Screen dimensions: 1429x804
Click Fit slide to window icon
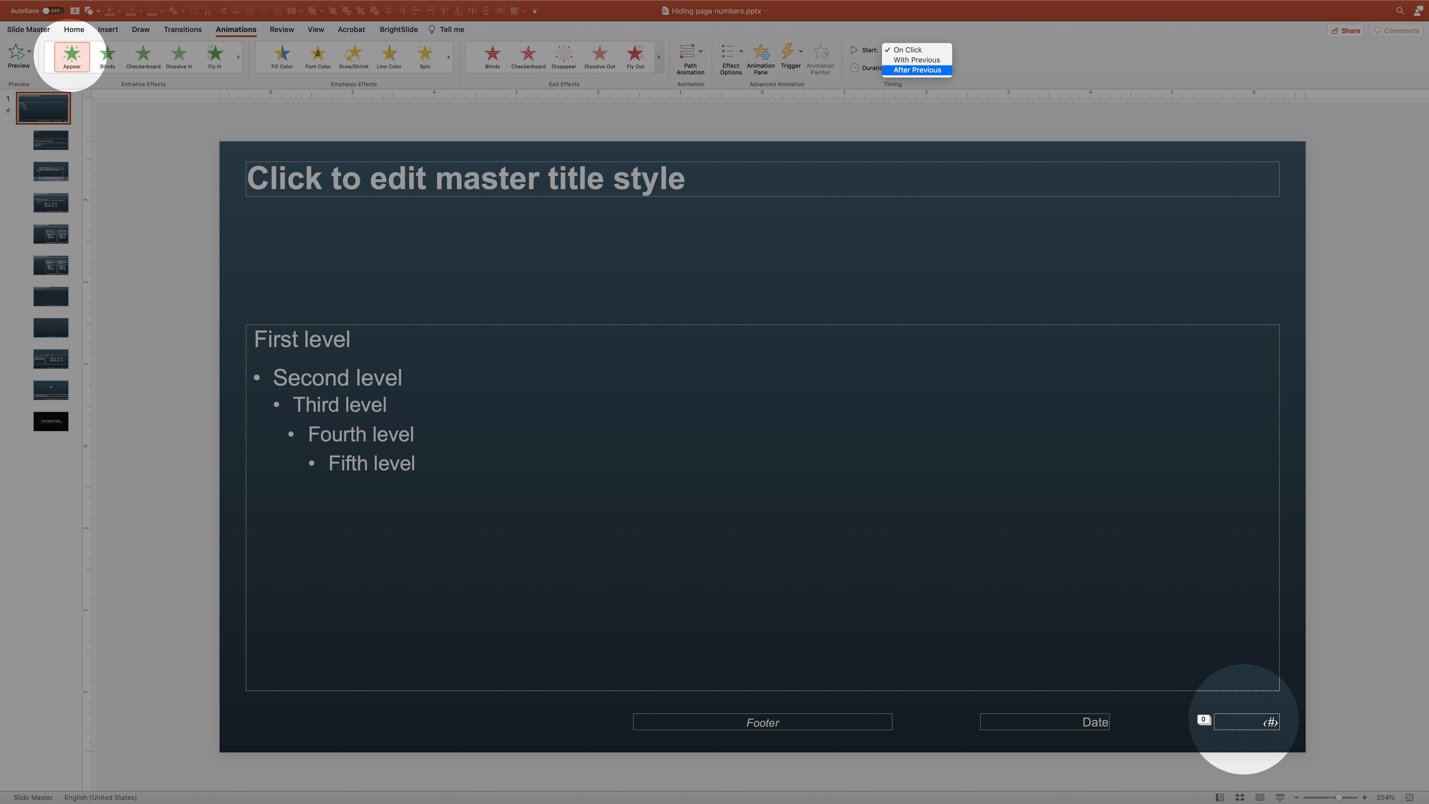(x=1409, y=797)
